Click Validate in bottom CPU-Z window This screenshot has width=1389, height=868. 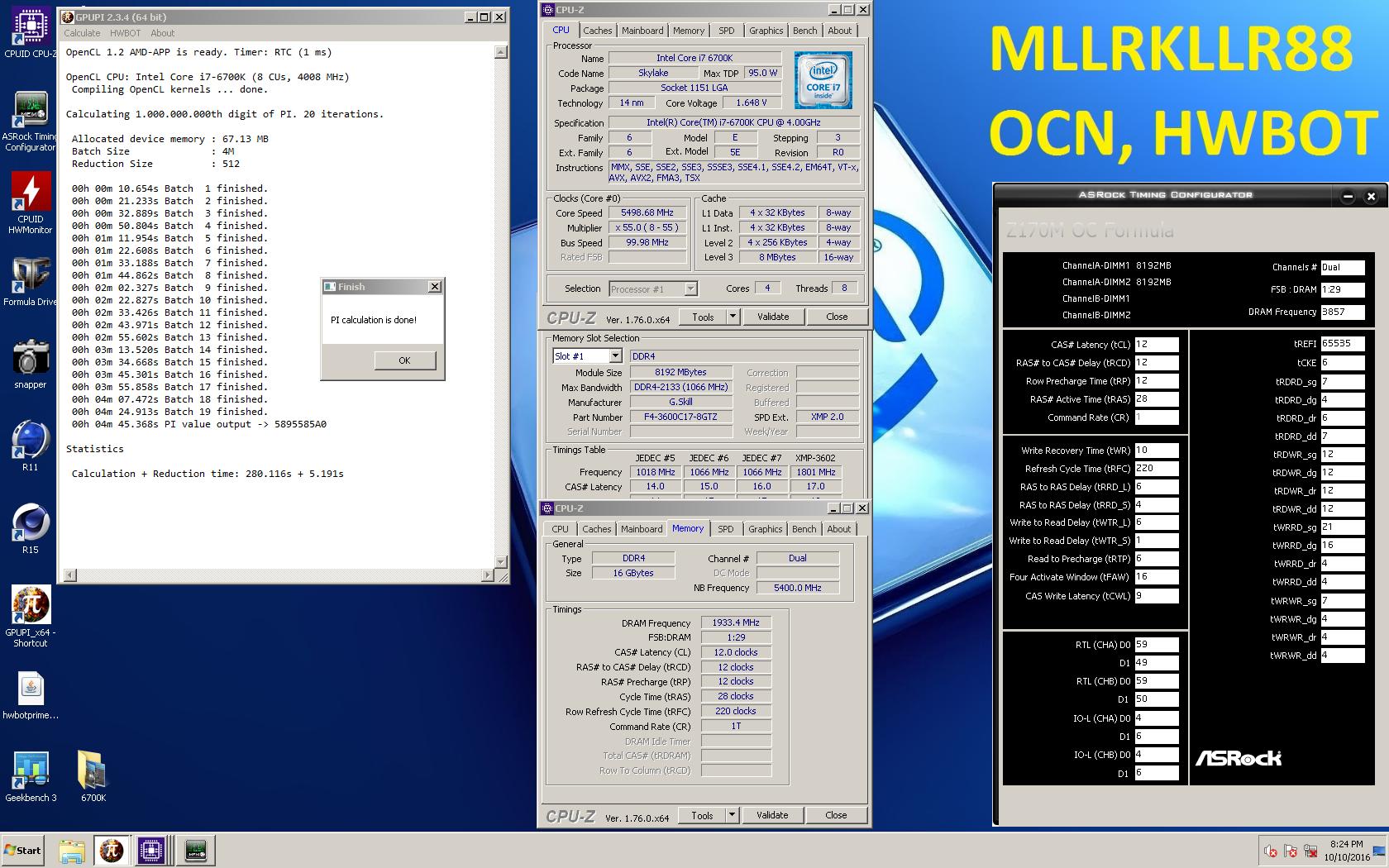point(772,815)
